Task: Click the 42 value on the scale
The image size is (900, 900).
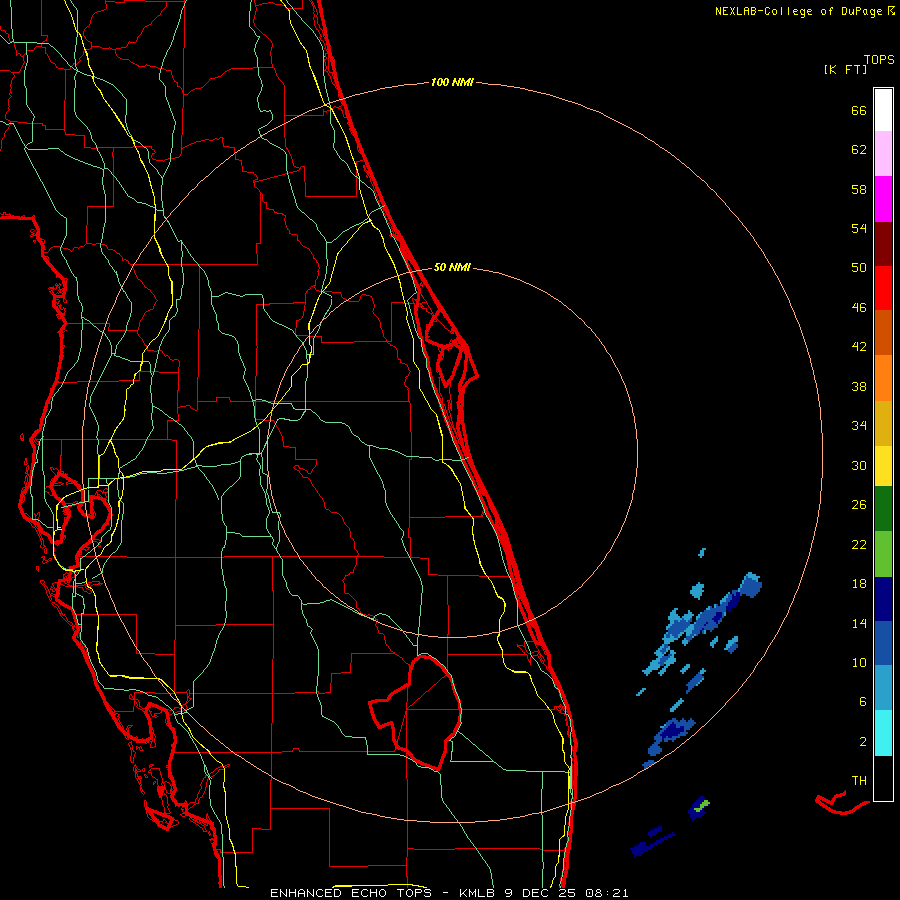Action: (x=859, y=346)
